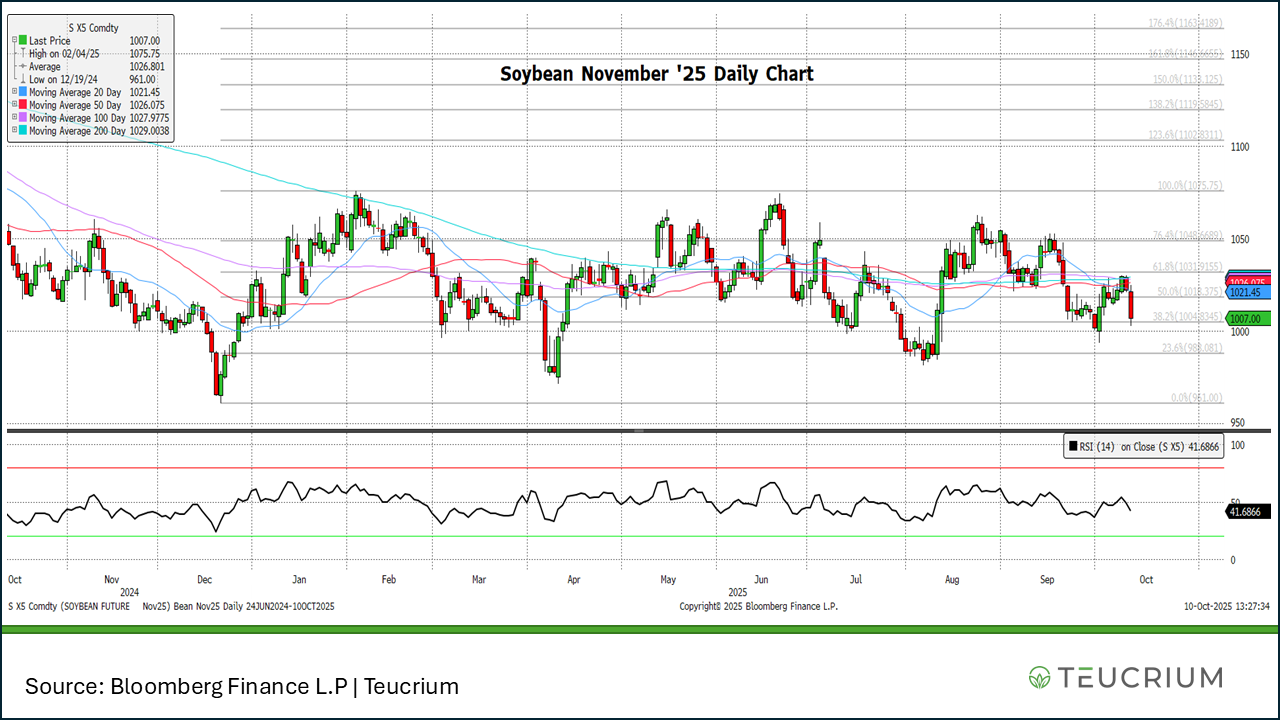Click the High on 02/04/25 marker icon

pyautogui.click(x=23, y=54)
